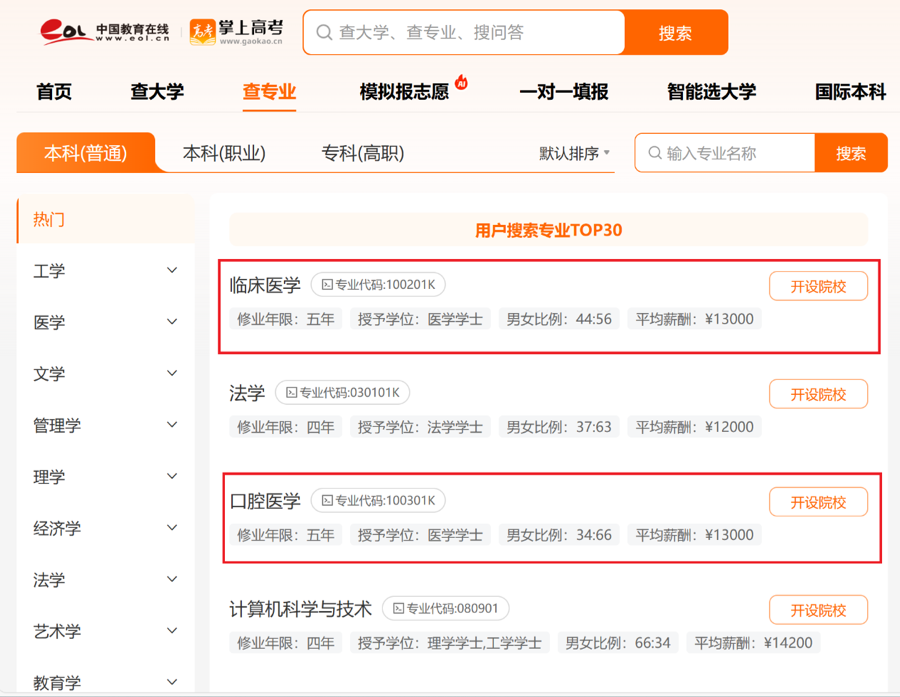
Task: Expand the 经济学 category chevron
Action: tap(172, 528)
